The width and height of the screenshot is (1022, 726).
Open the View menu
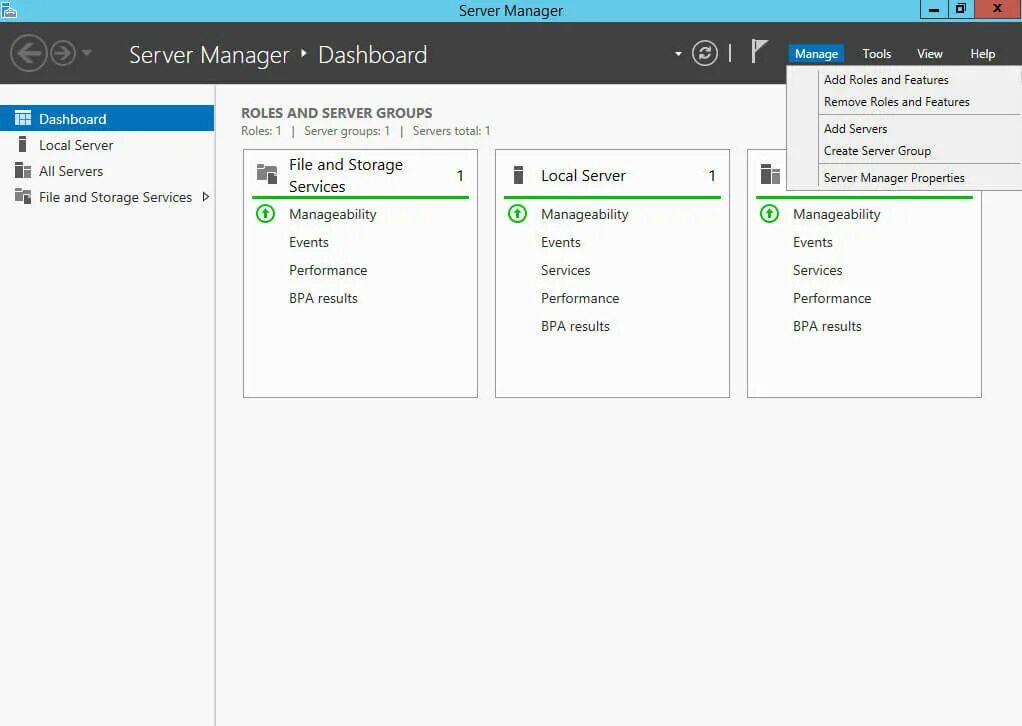pos(929,54)
